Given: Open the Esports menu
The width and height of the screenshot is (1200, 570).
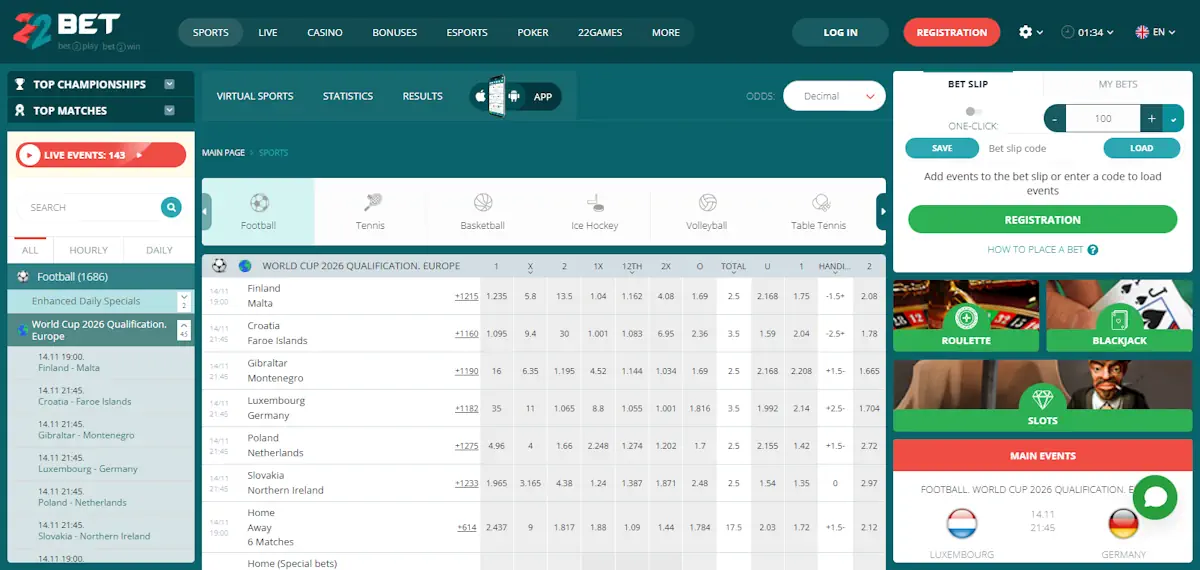Looking at the screenshot, I should 467,32.
